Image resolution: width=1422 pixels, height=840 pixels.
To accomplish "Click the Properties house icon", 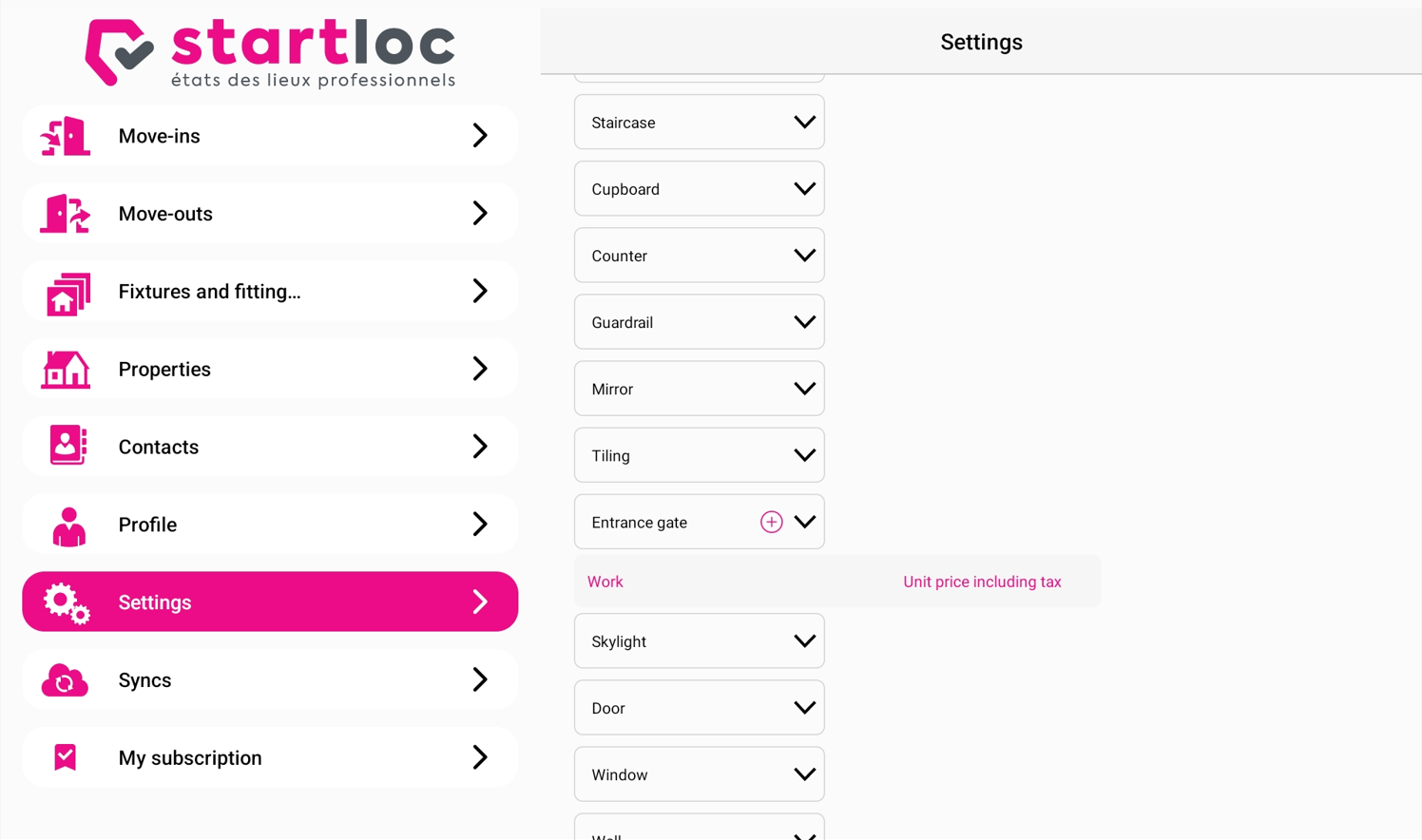I will point(66,370).
